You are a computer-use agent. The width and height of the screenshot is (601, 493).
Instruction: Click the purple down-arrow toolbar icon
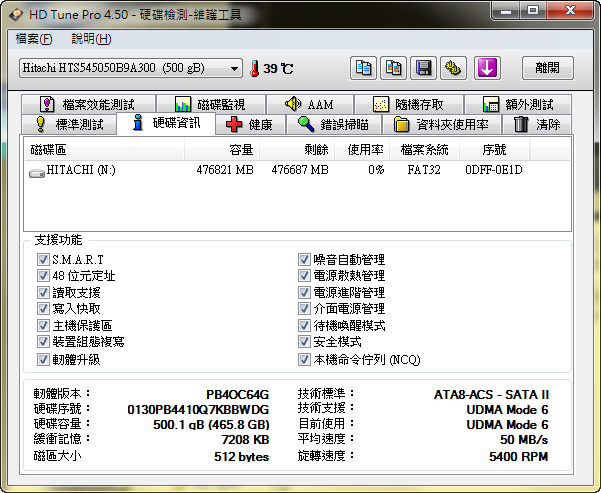tap(487, 68)
